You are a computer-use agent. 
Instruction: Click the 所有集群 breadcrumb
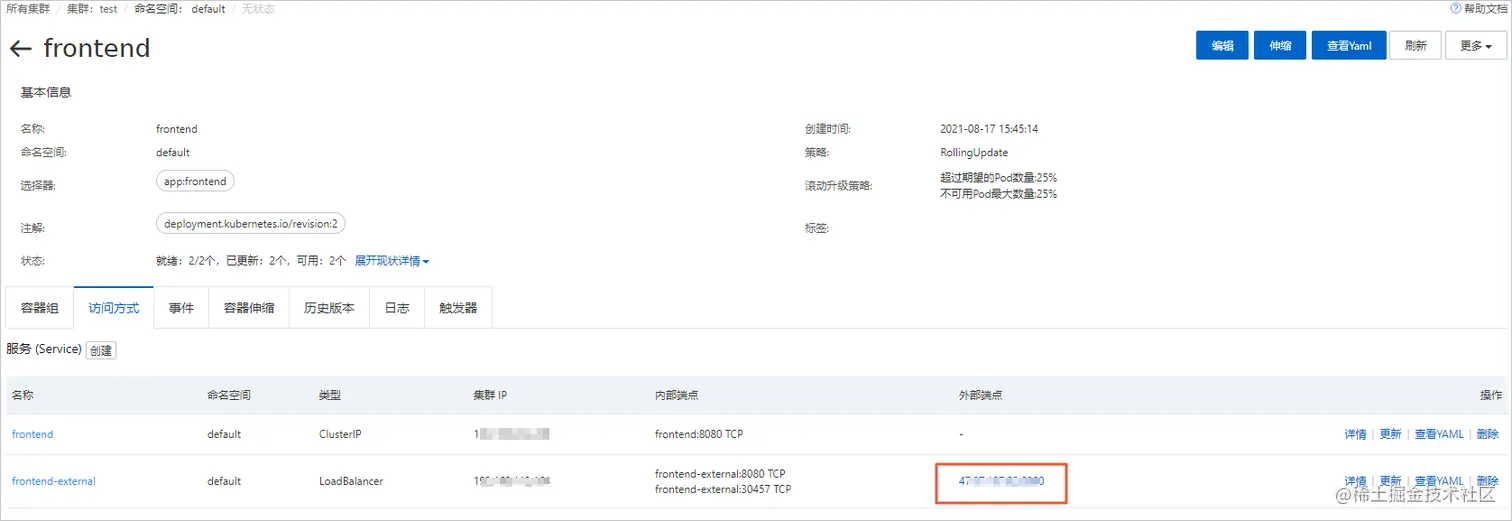pyautogui.click(x=28, y=8)
